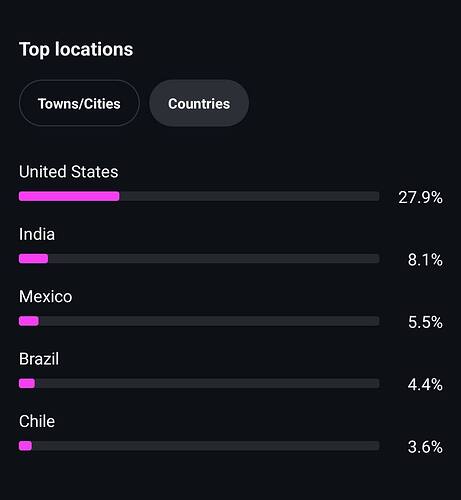This screenshot has height=500, width=461.
Task: Click the Mexico percentage bar
Action: [199, 321]
